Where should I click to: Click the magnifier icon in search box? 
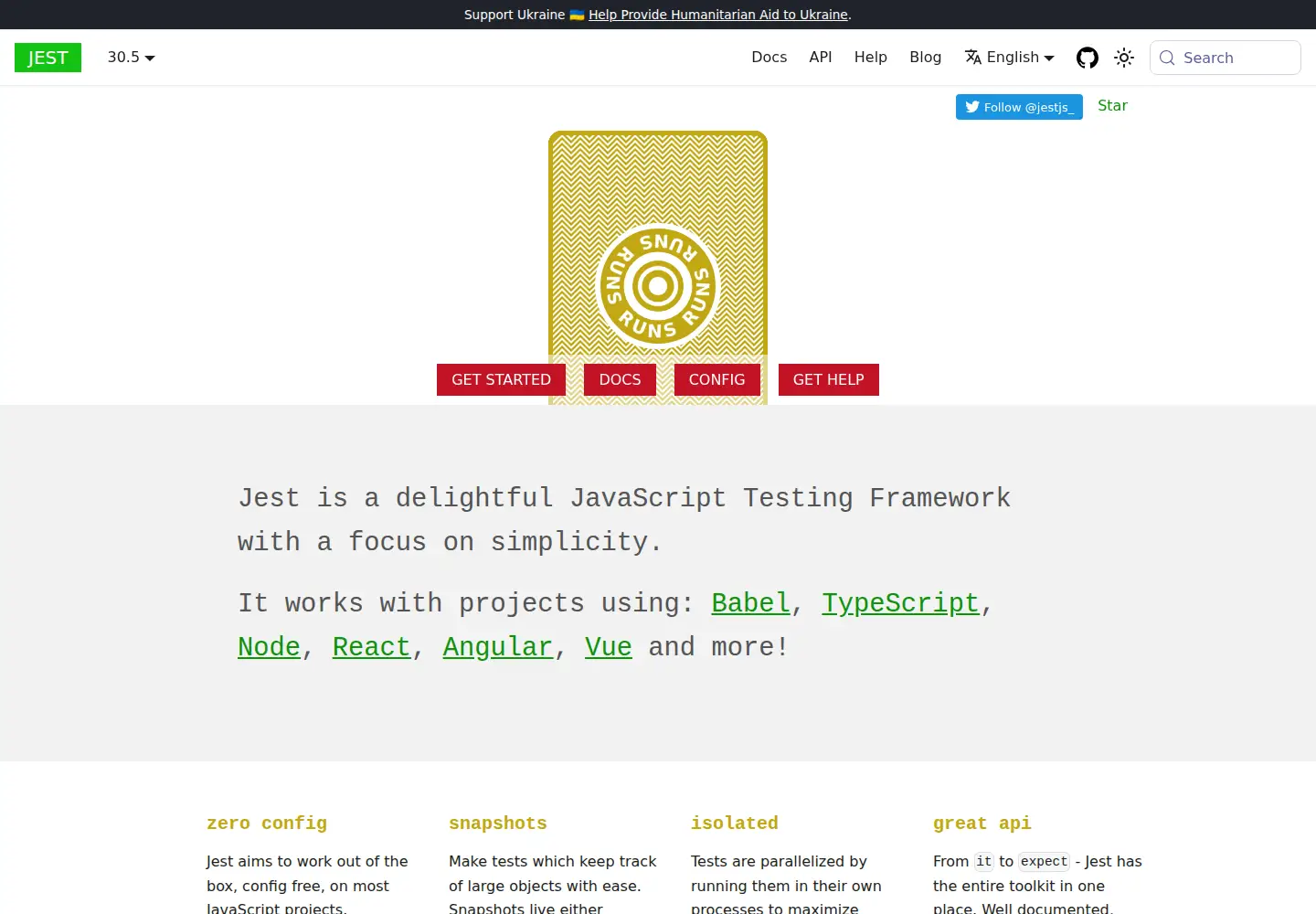1167,58
